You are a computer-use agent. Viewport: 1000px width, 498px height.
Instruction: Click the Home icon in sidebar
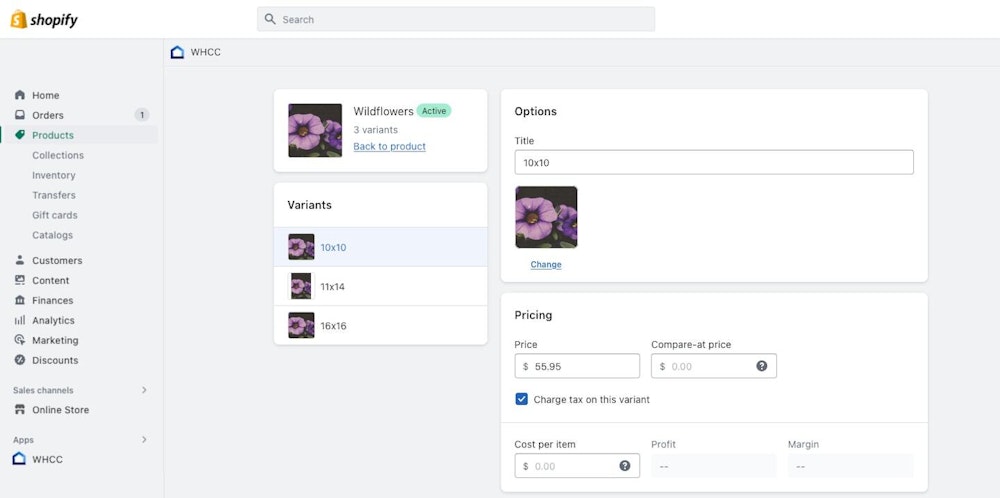[20, 95]
